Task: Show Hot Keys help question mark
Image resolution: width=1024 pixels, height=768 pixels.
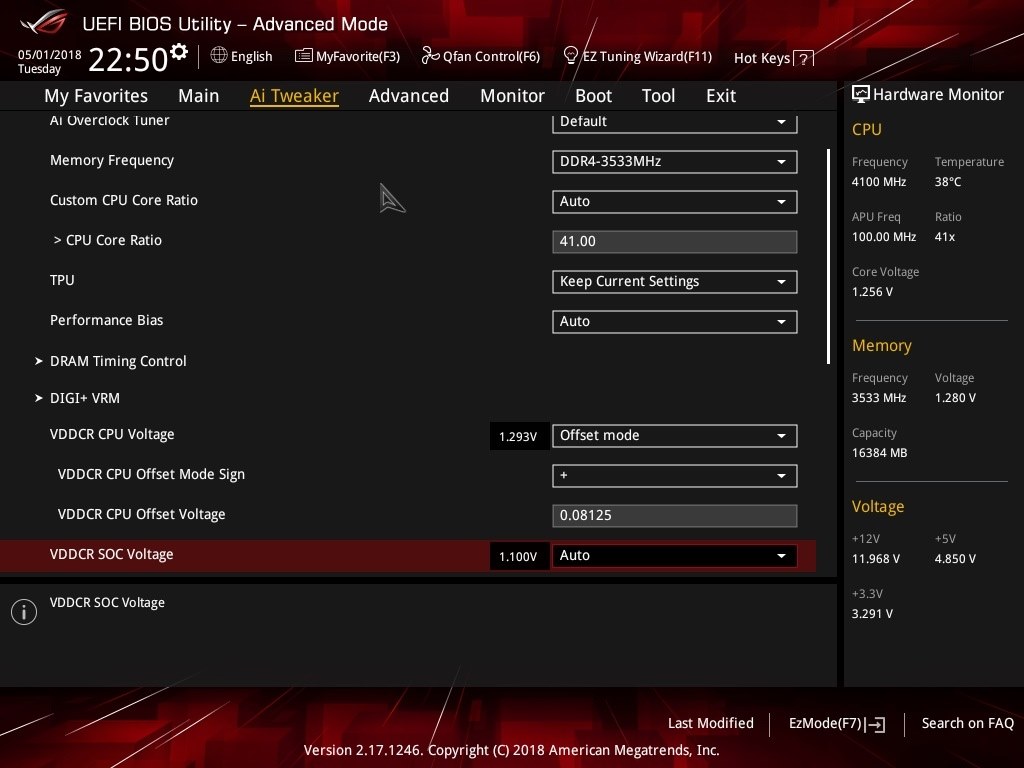Action: click(x=804, y=59)
